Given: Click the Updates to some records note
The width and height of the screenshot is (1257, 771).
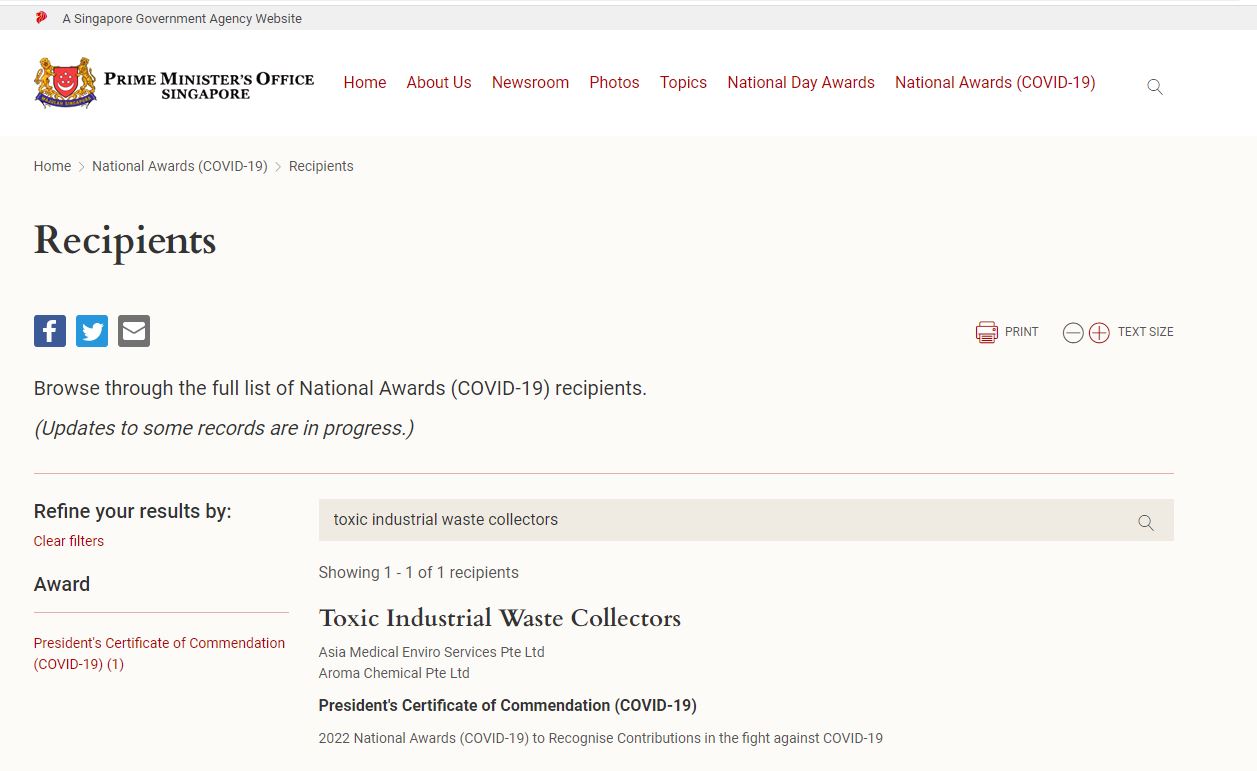Looking at the screenshot, I should (224, 428).
